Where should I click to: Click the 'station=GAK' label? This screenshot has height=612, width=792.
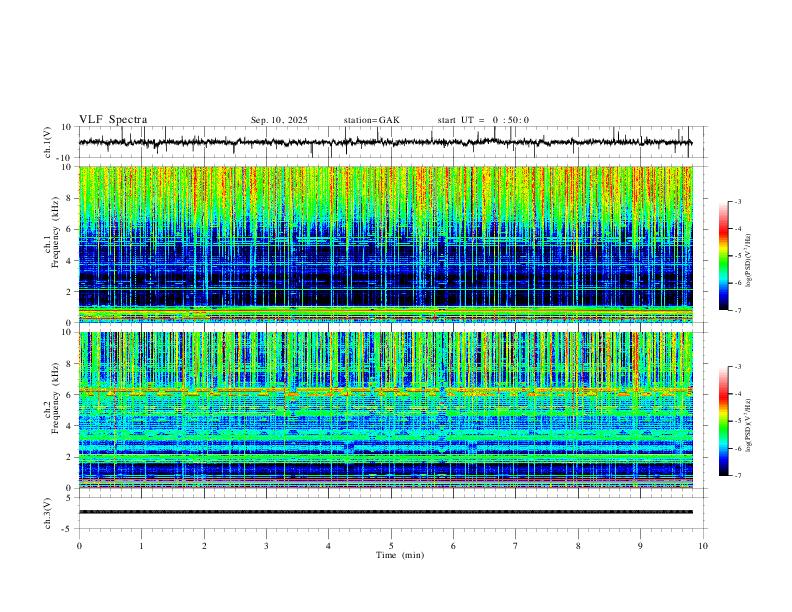point(371,120)
